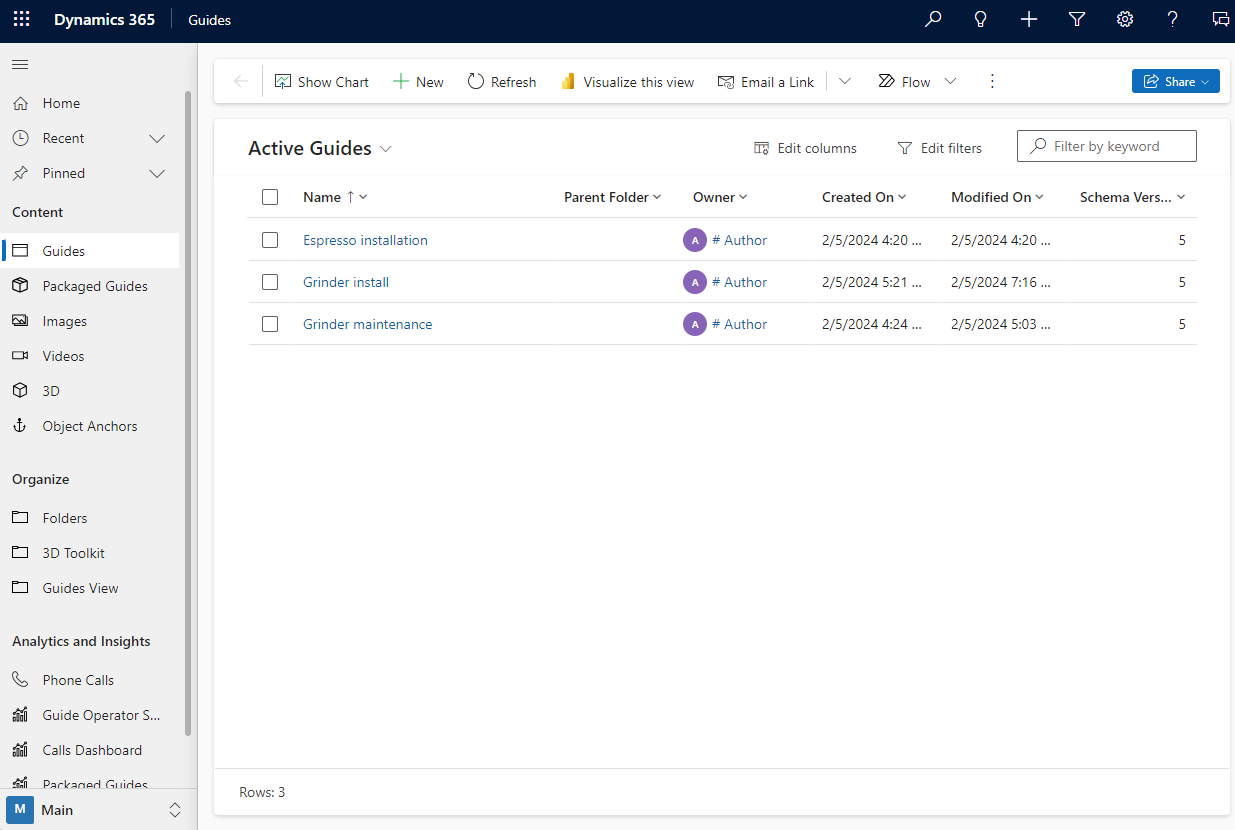Check the Grinder maintenance row checkbox

270,324
